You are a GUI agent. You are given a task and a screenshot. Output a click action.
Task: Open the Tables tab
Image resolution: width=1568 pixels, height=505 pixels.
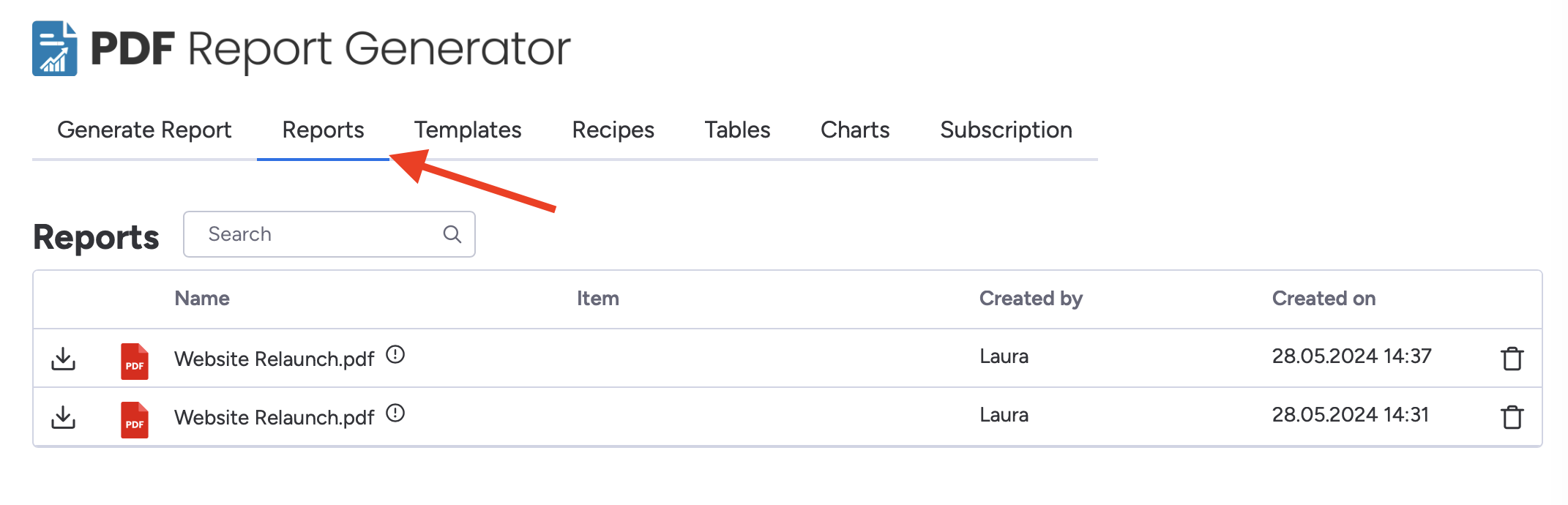(737, 130)
